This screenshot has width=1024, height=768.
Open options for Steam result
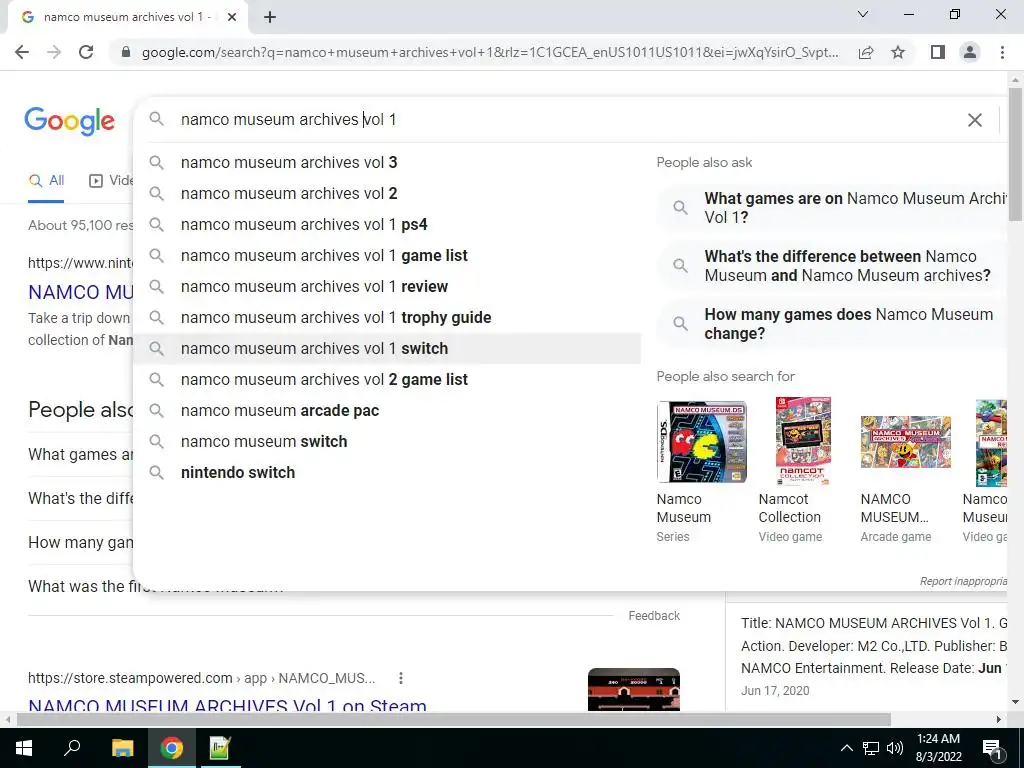click(x=401, y=679)
